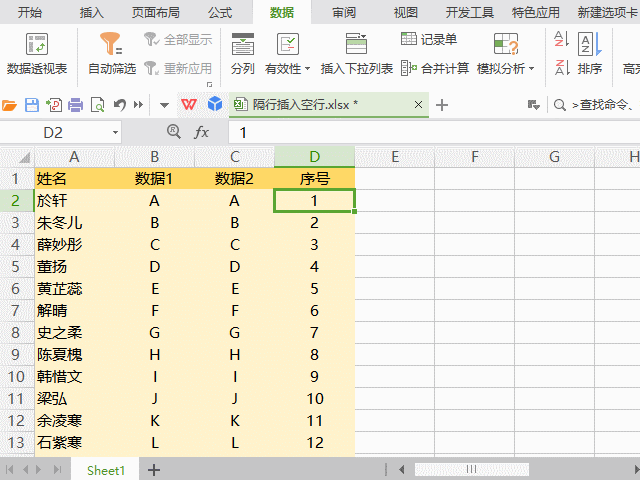This screenshot has height=480, width=640.
Task: Click the blue cube app icon
Action: tap(215, 104)
